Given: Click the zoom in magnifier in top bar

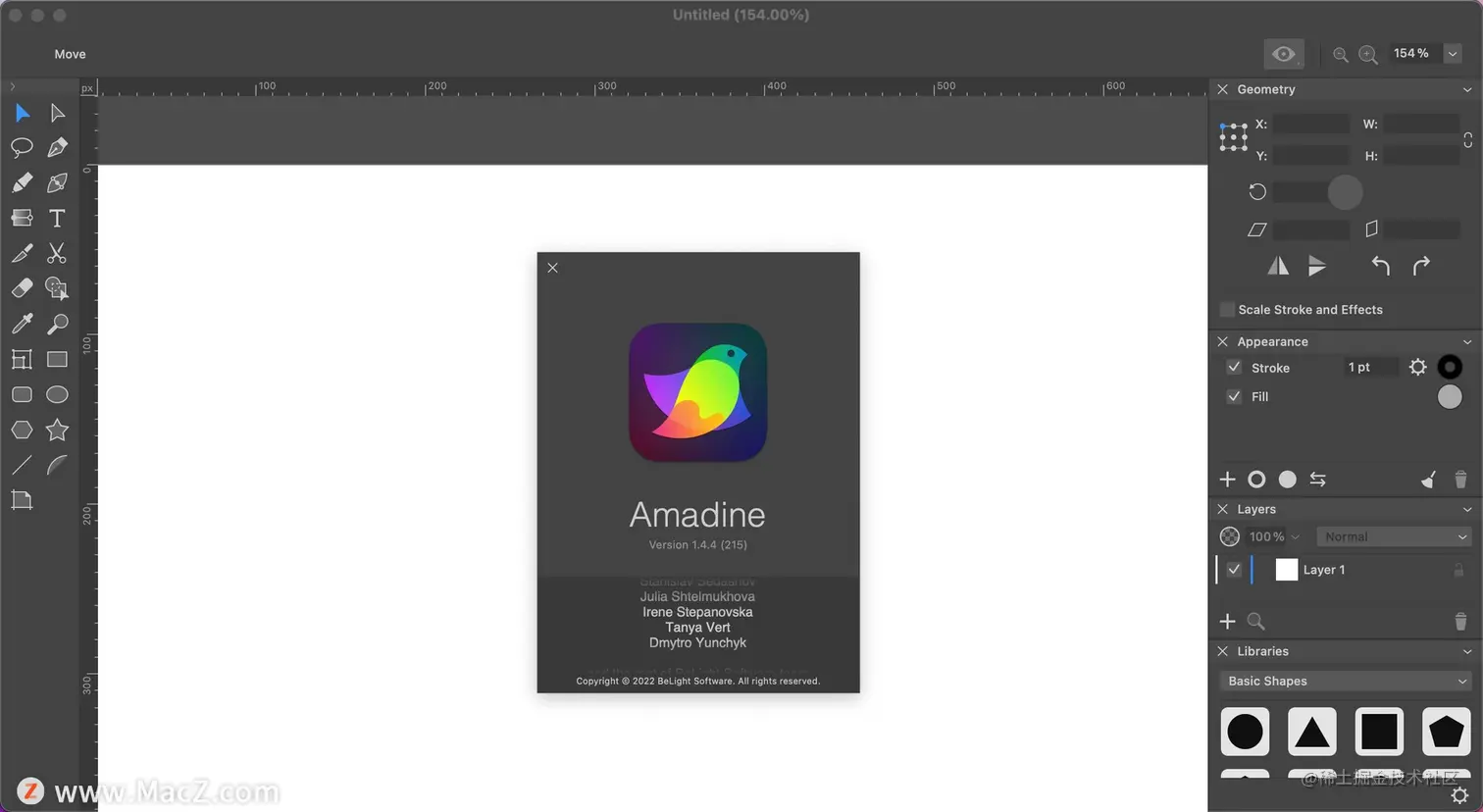Looking at the screenshot, I should point(1368,55).
